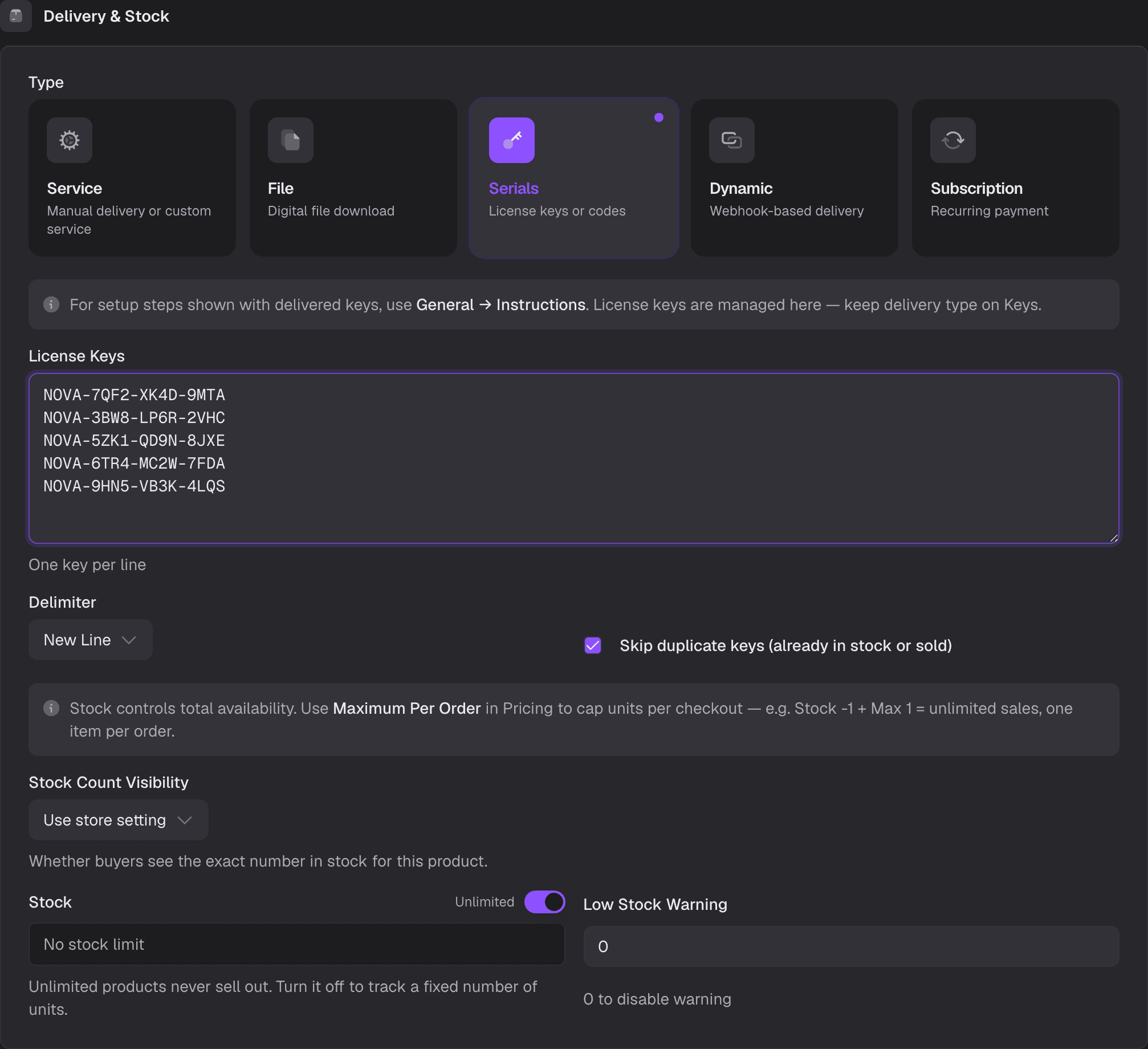This screenshot has height=1049, width=1148.
Task: Click the Delivery & Stock header icon
Action: click(x=16, y=16)
